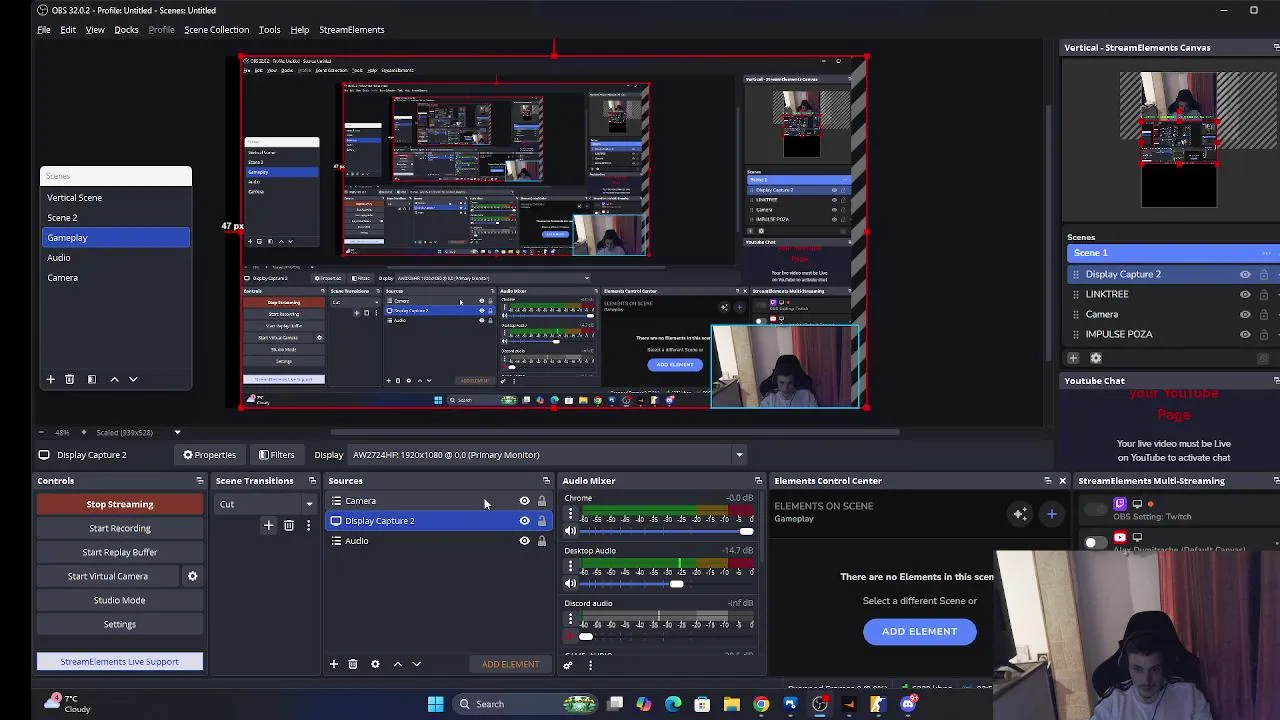Move source up in Sources dock
The image size is (1280, 720).
[397, 664]
